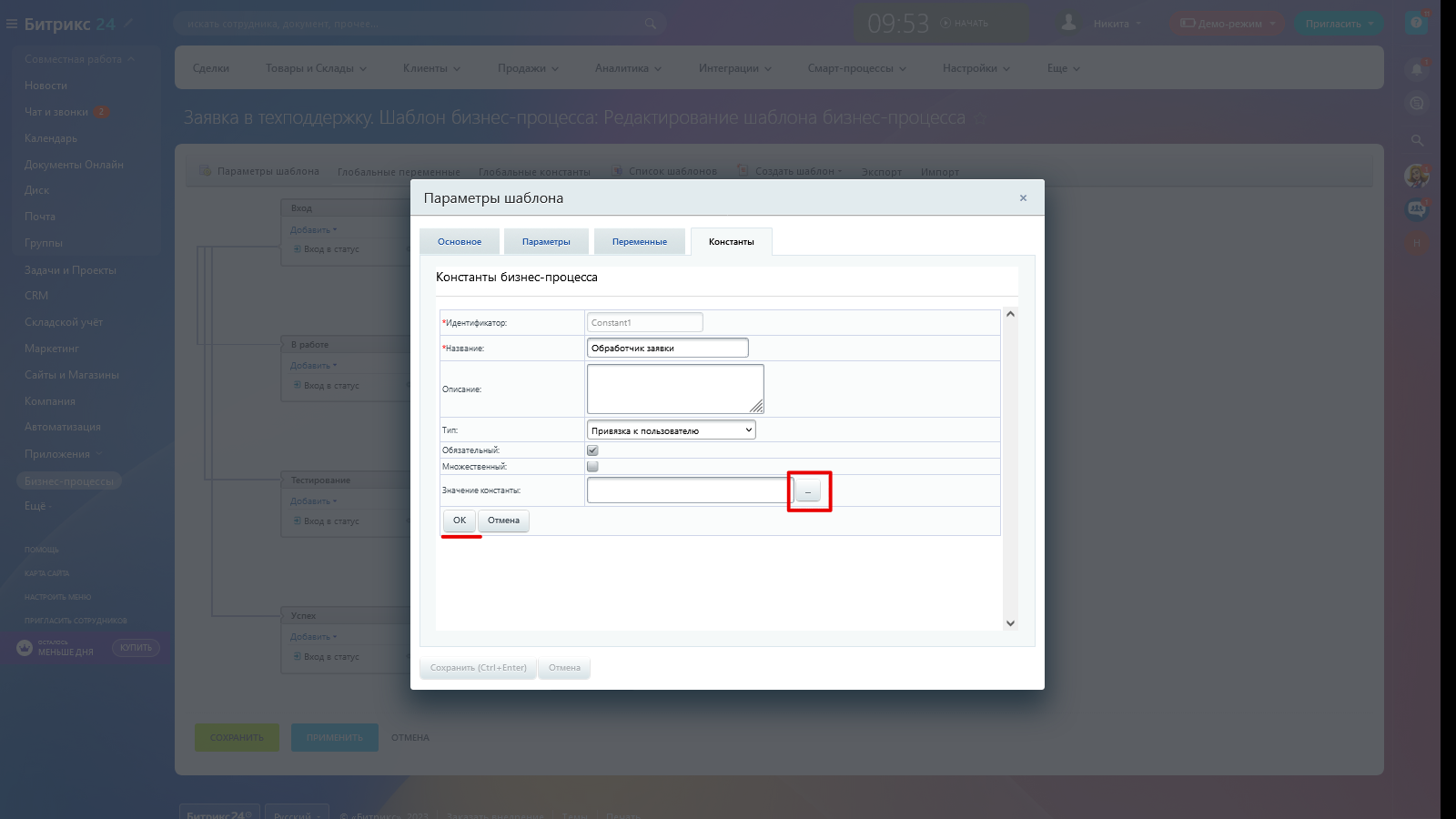Viewport: 1456px width, 819px height.
Task: Expand the Смарт-процессы menu
Action: pyautogui.click(x=856, y=68)
